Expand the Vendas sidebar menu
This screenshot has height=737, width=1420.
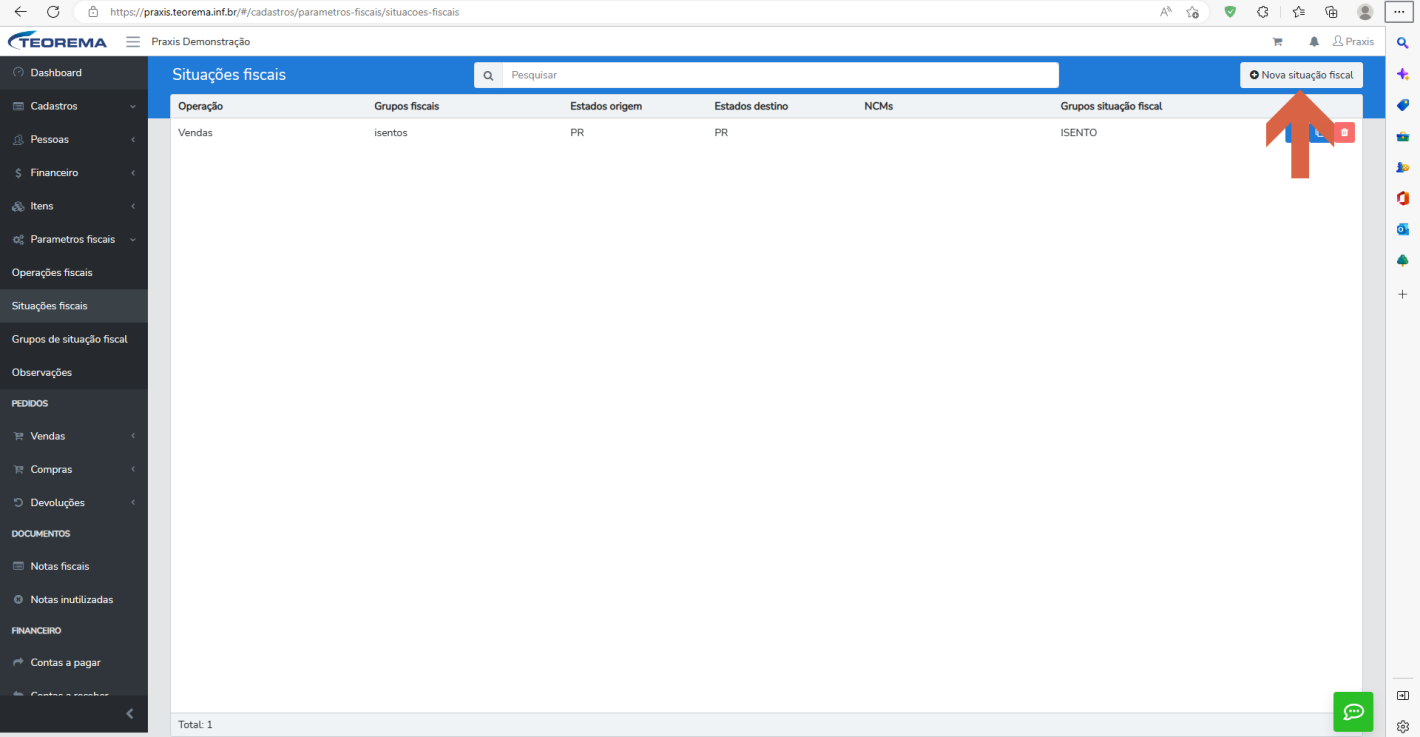[x=74, y=436]
